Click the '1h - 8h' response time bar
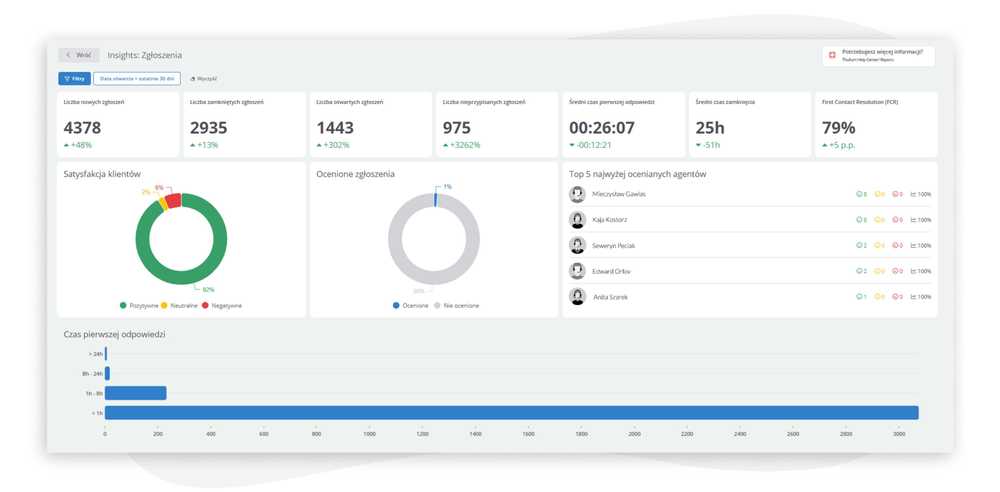This screenshot has height=492, width=1000. click(135, 393)
